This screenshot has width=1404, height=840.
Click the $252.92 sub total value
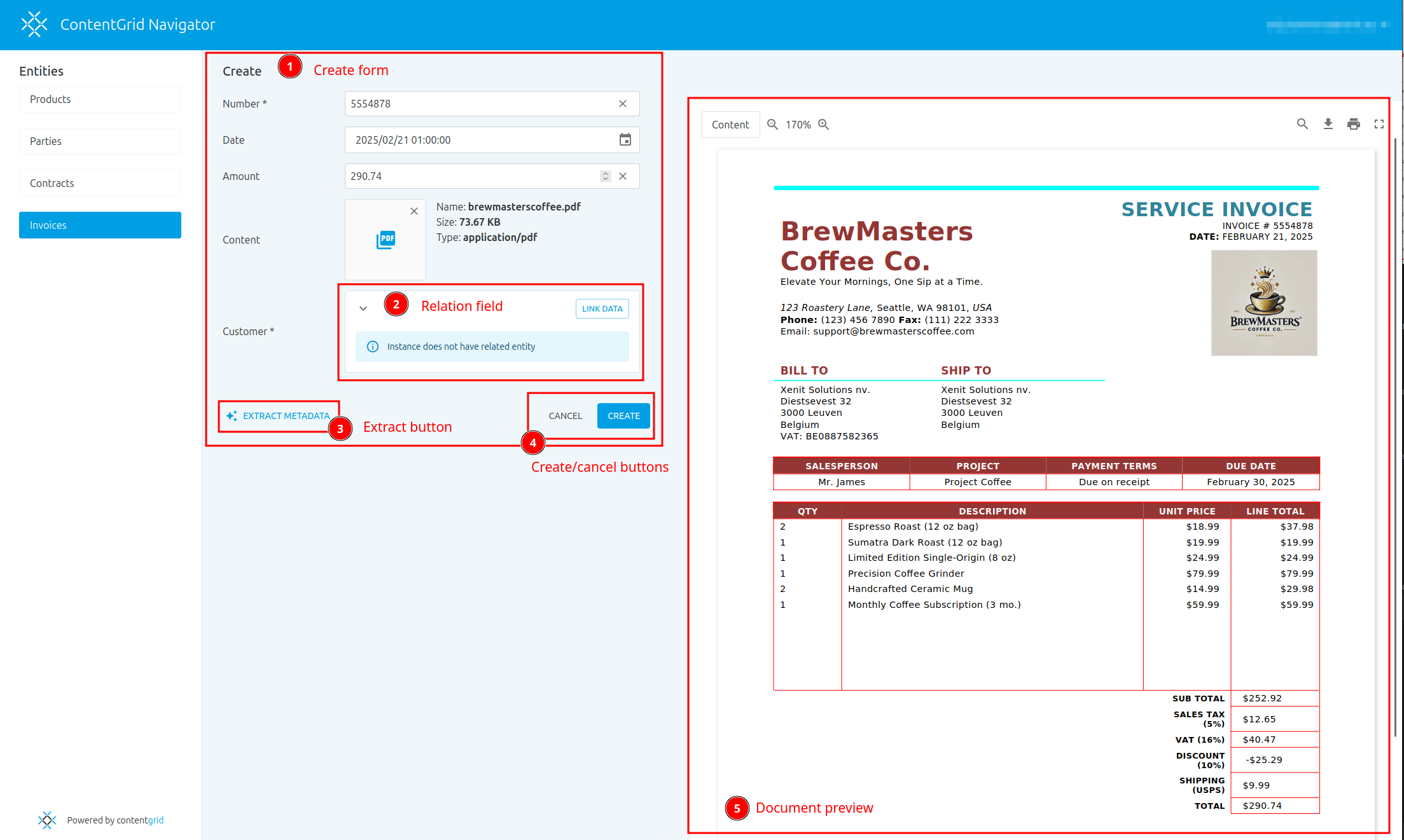(1262, 698)
